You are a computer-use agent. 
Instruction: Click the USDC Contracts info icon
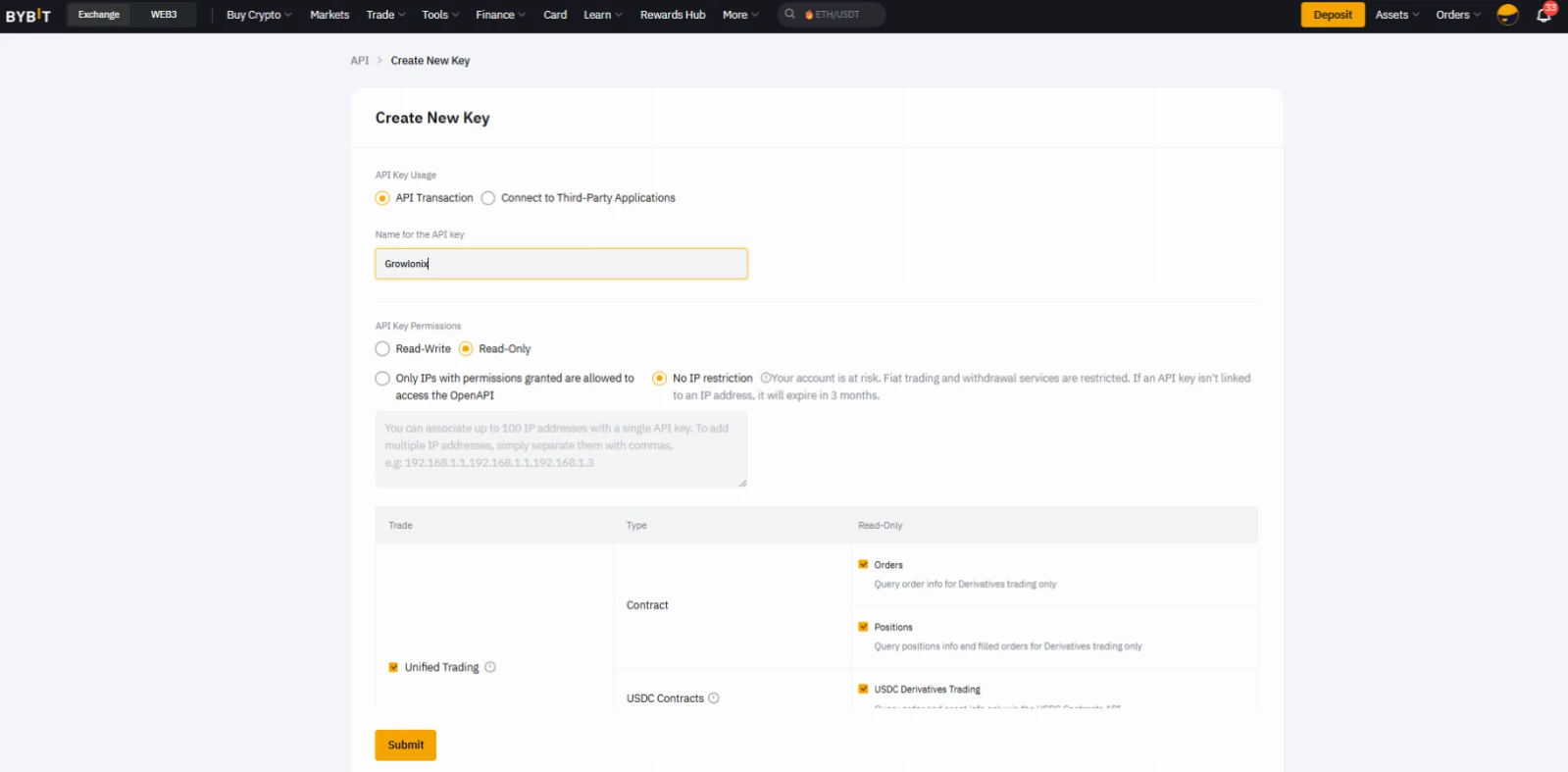(x=714, y=698)
